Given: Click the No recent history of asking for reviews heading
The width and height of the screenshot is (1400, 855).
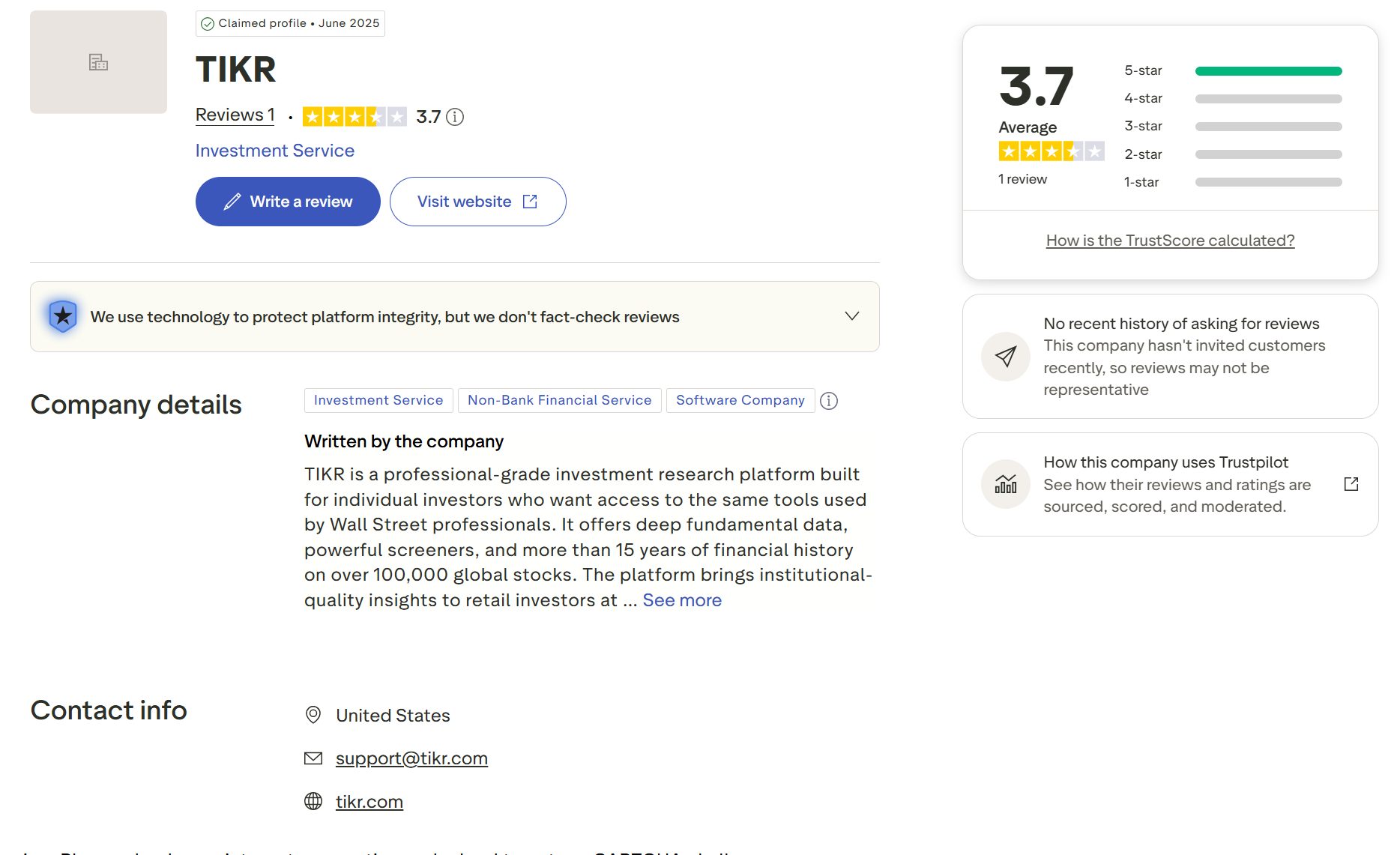Looking at the screenshot, I should coord(1181,324).
